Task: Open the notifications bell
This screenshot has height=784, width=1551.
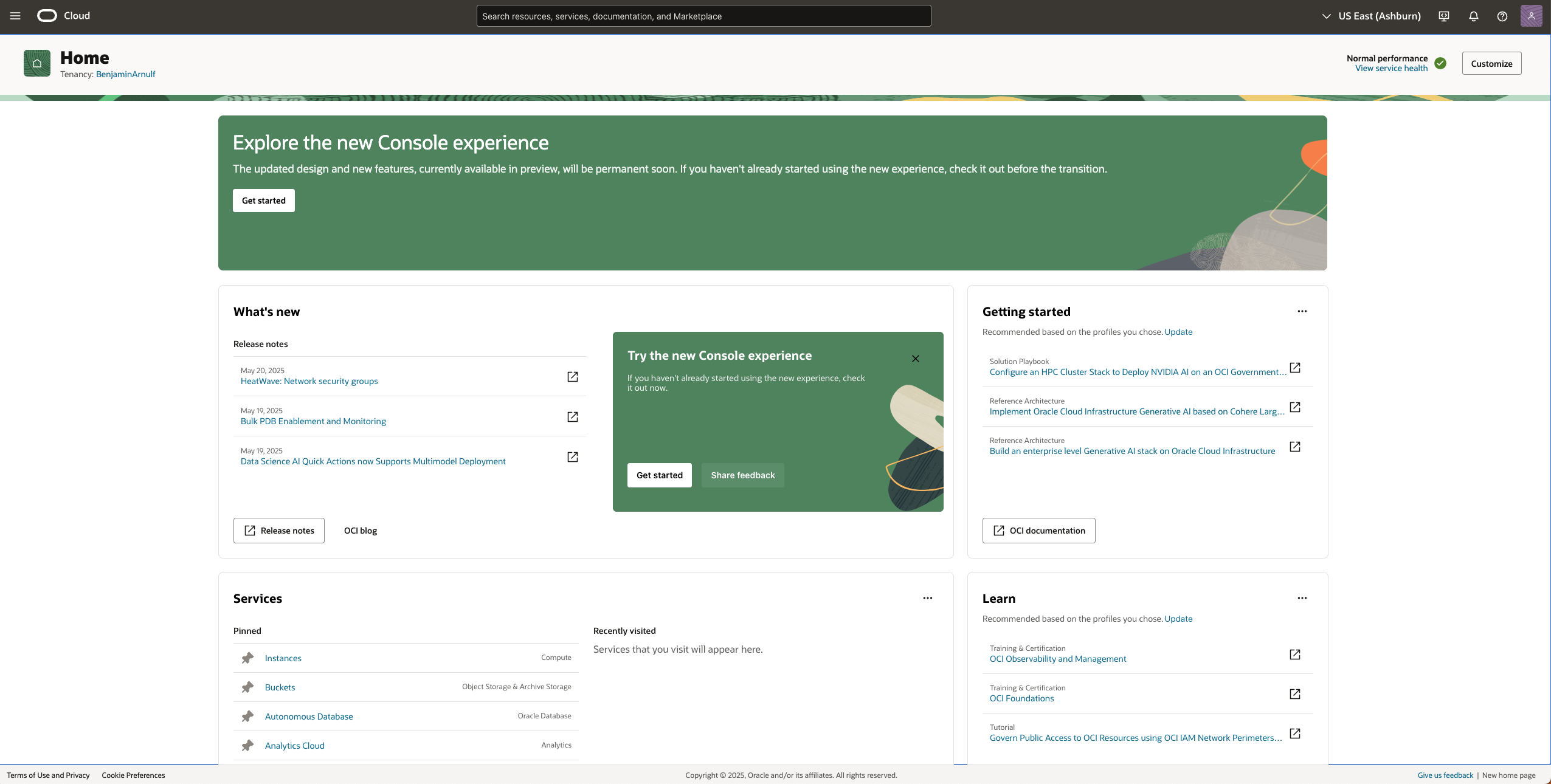Action: (1473, 16)
